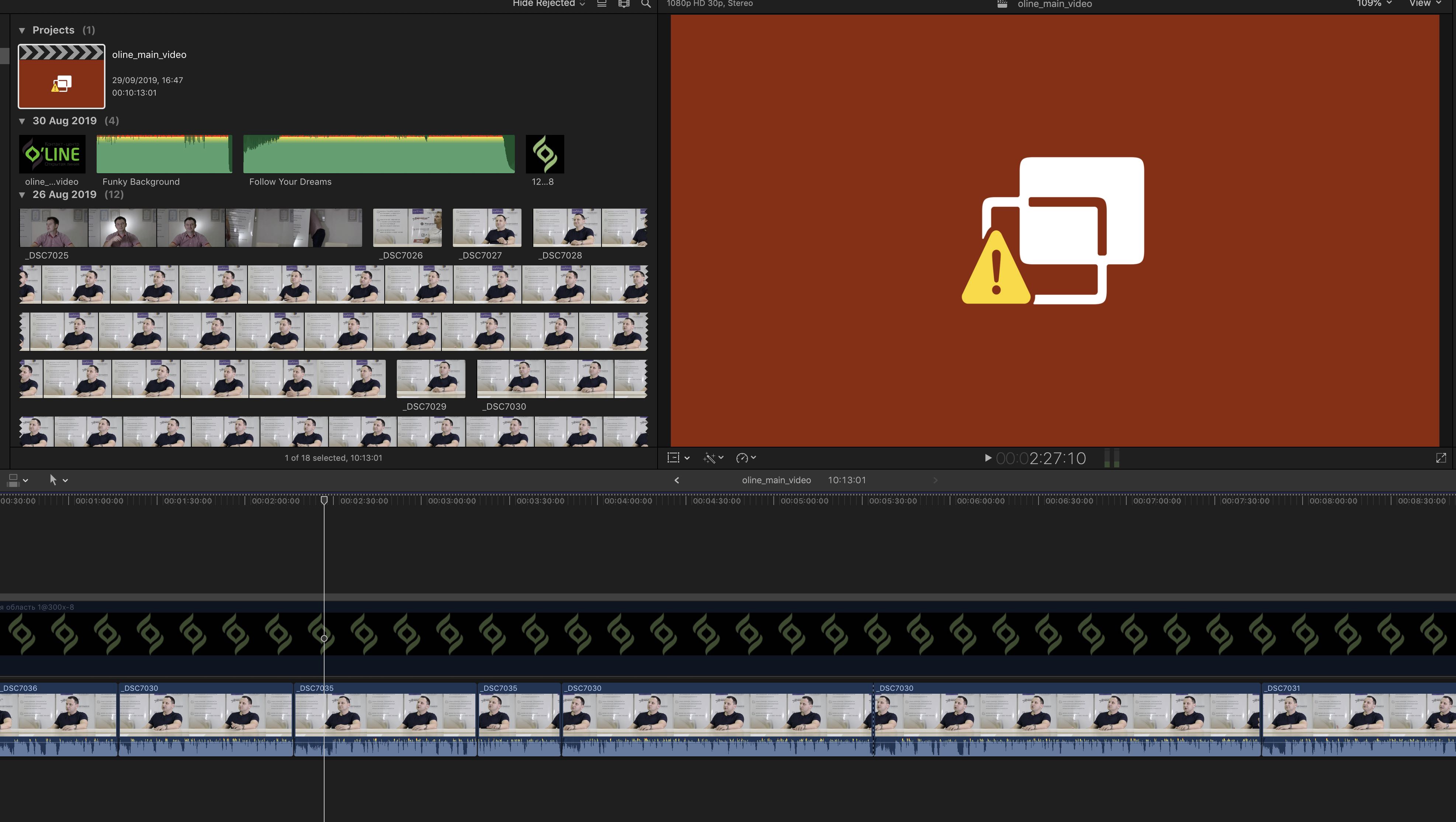
Task: Click the project duration 00:10:13:01
Action: pyautogui.click(x=134, y=93)
